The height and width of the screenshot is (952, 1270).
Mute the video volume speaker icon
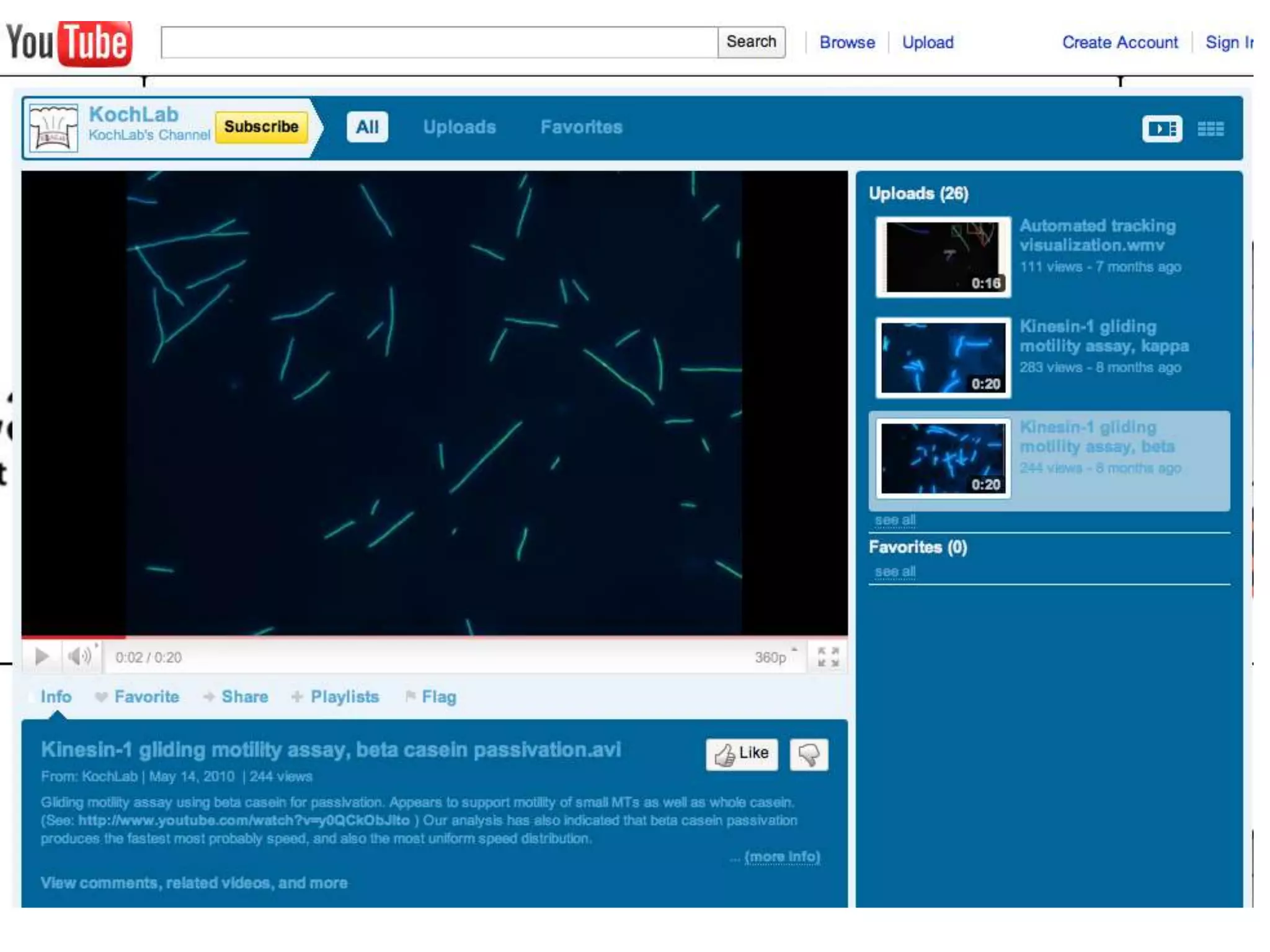[79, 656]
